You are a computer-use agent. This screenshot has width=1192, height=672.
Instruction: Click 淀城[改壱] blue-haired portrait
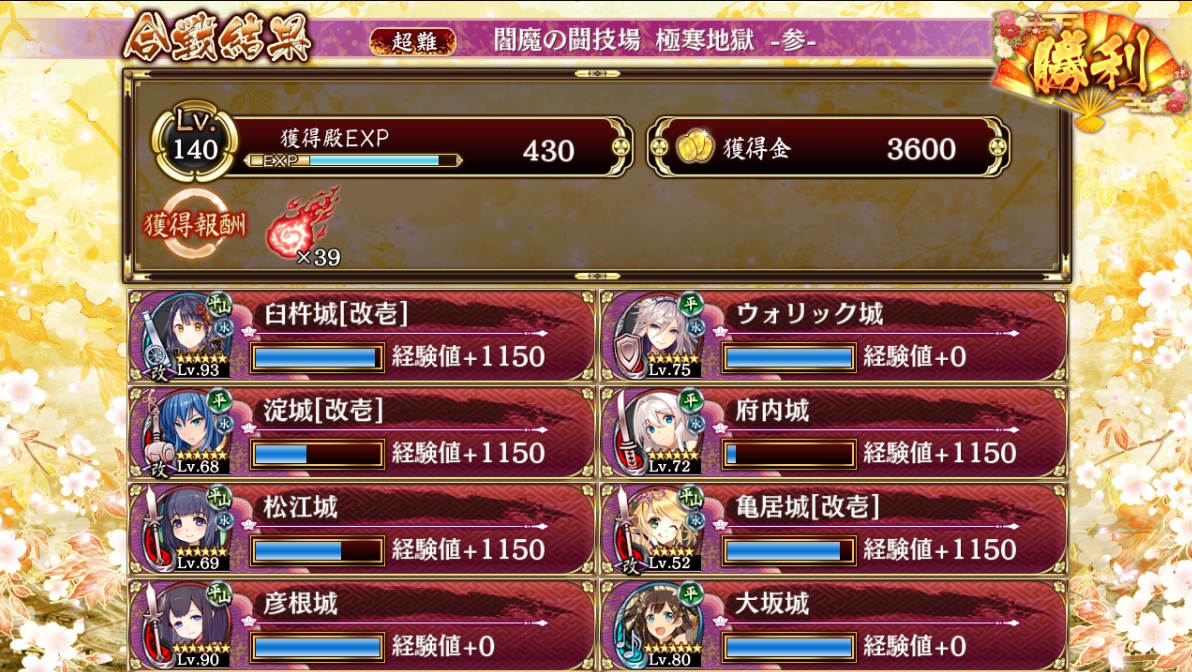tap(189, 432)
